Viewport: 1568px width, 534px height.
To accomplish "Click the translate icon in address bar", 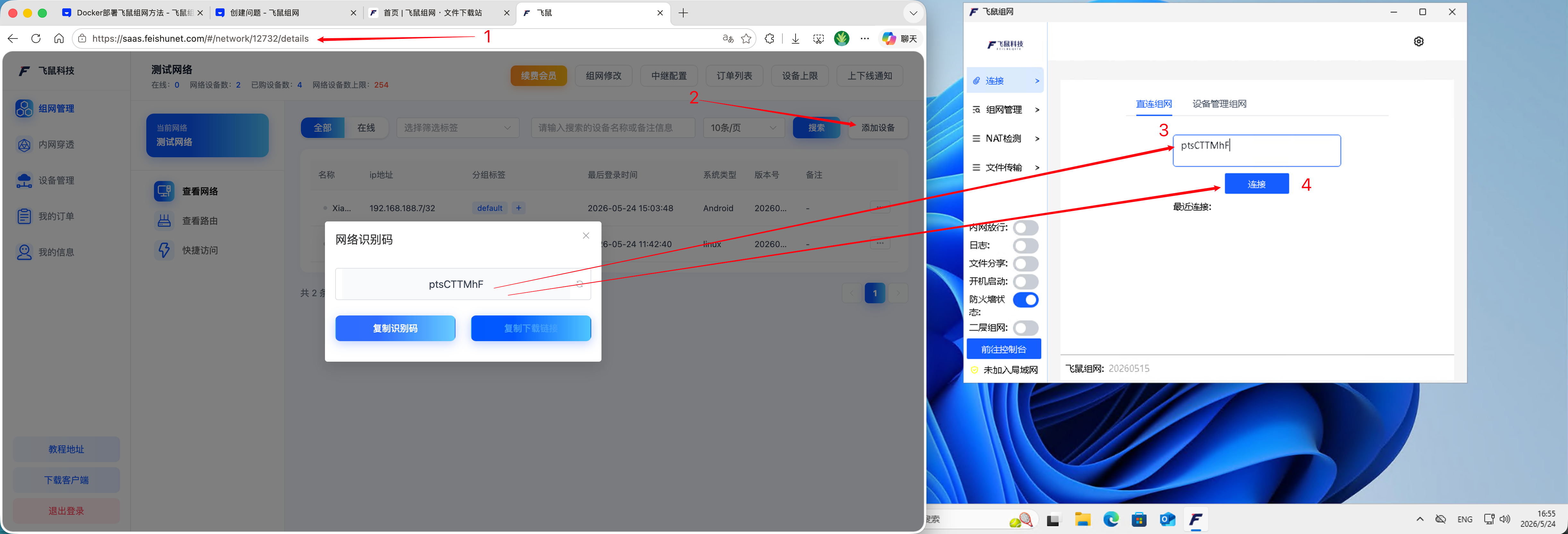I will coord(728,39).
